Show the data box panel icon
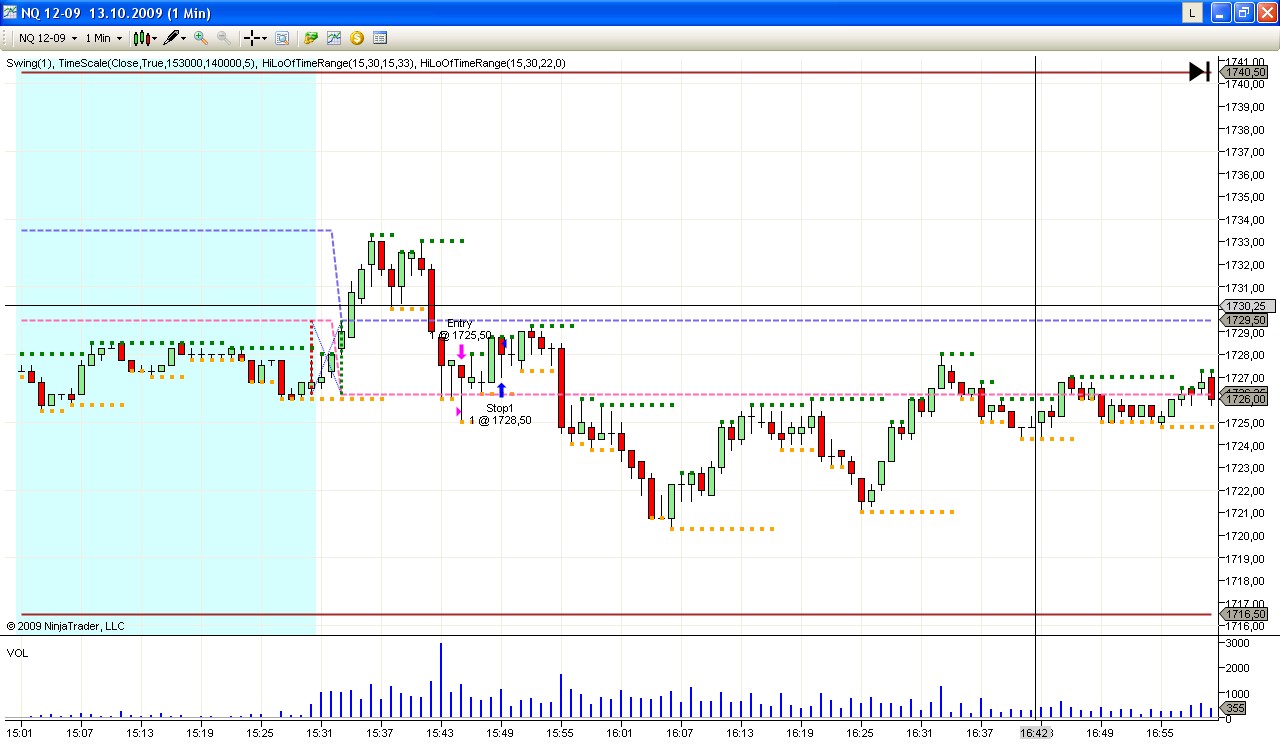Screen dimensions: 1280x745 (x=282, y=38)
